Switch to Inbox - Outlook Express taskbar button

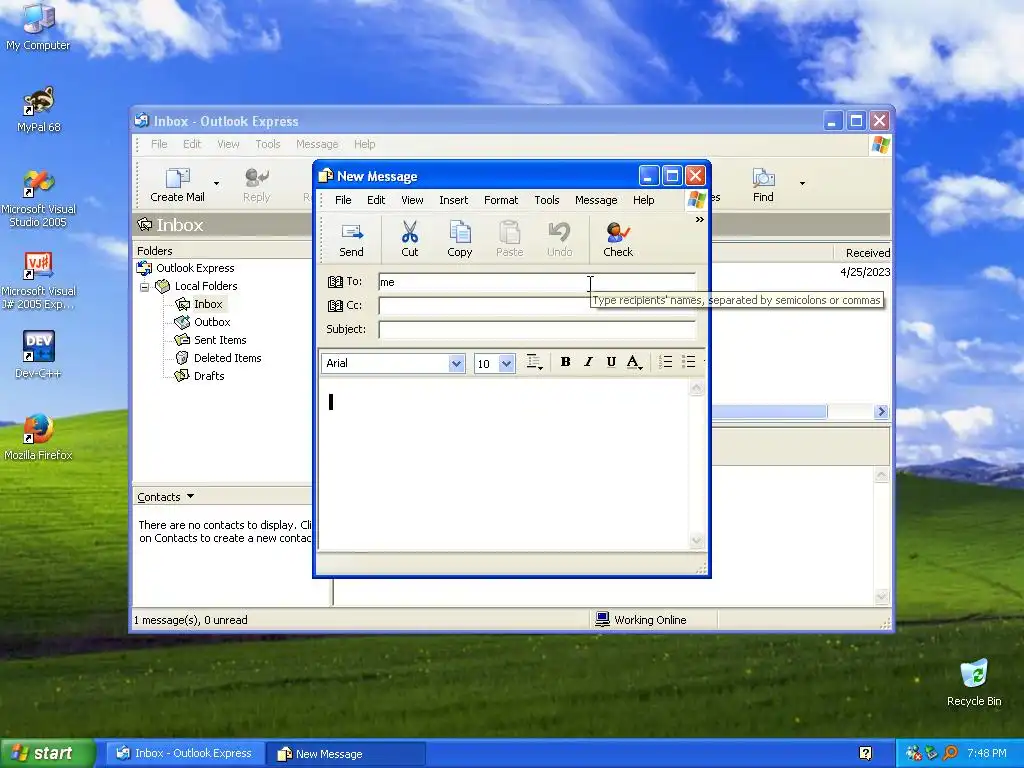[x=185, y=753]
